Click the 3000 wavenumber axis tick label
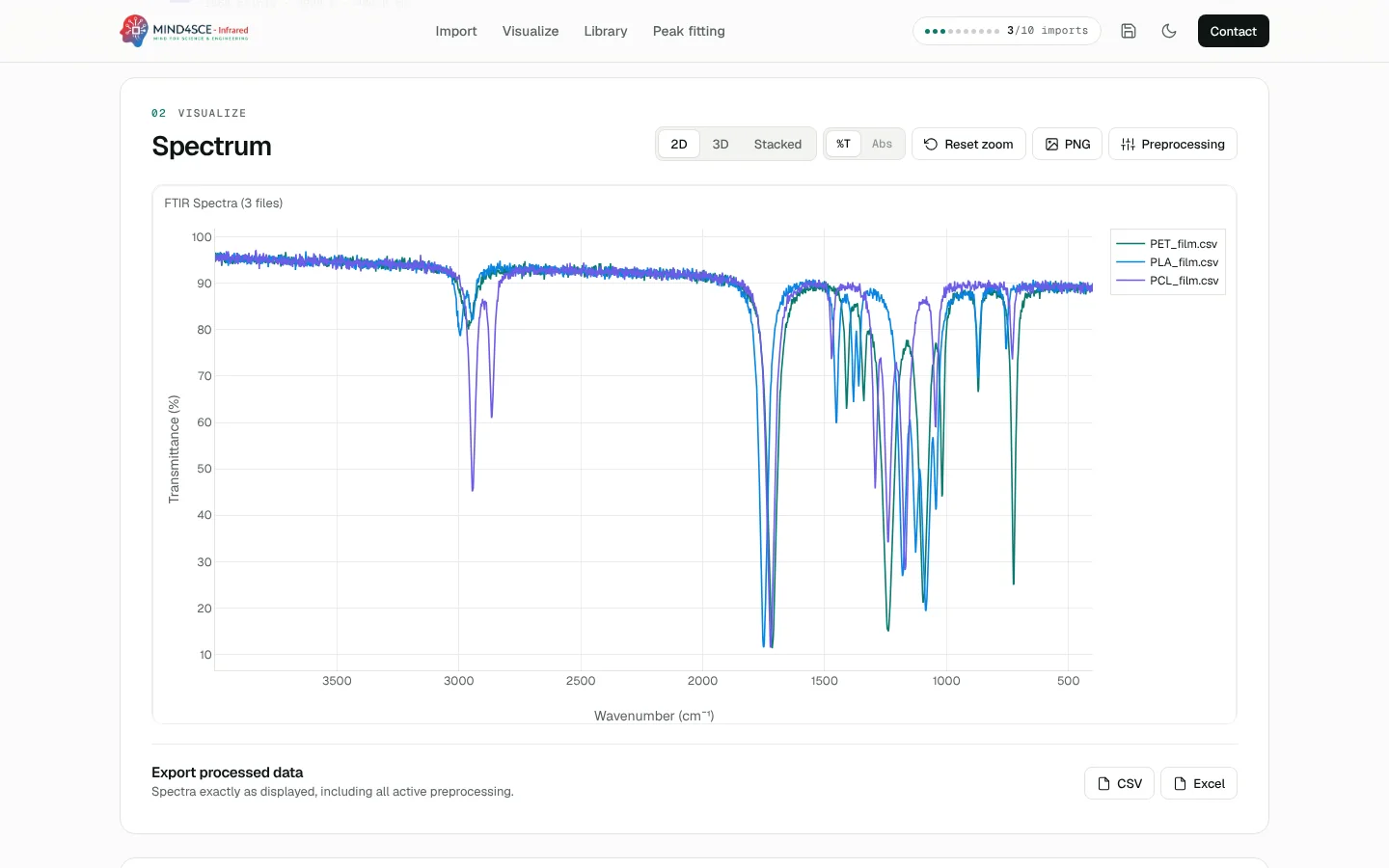The image size is (1389, 868). click(x=459, y=681)
